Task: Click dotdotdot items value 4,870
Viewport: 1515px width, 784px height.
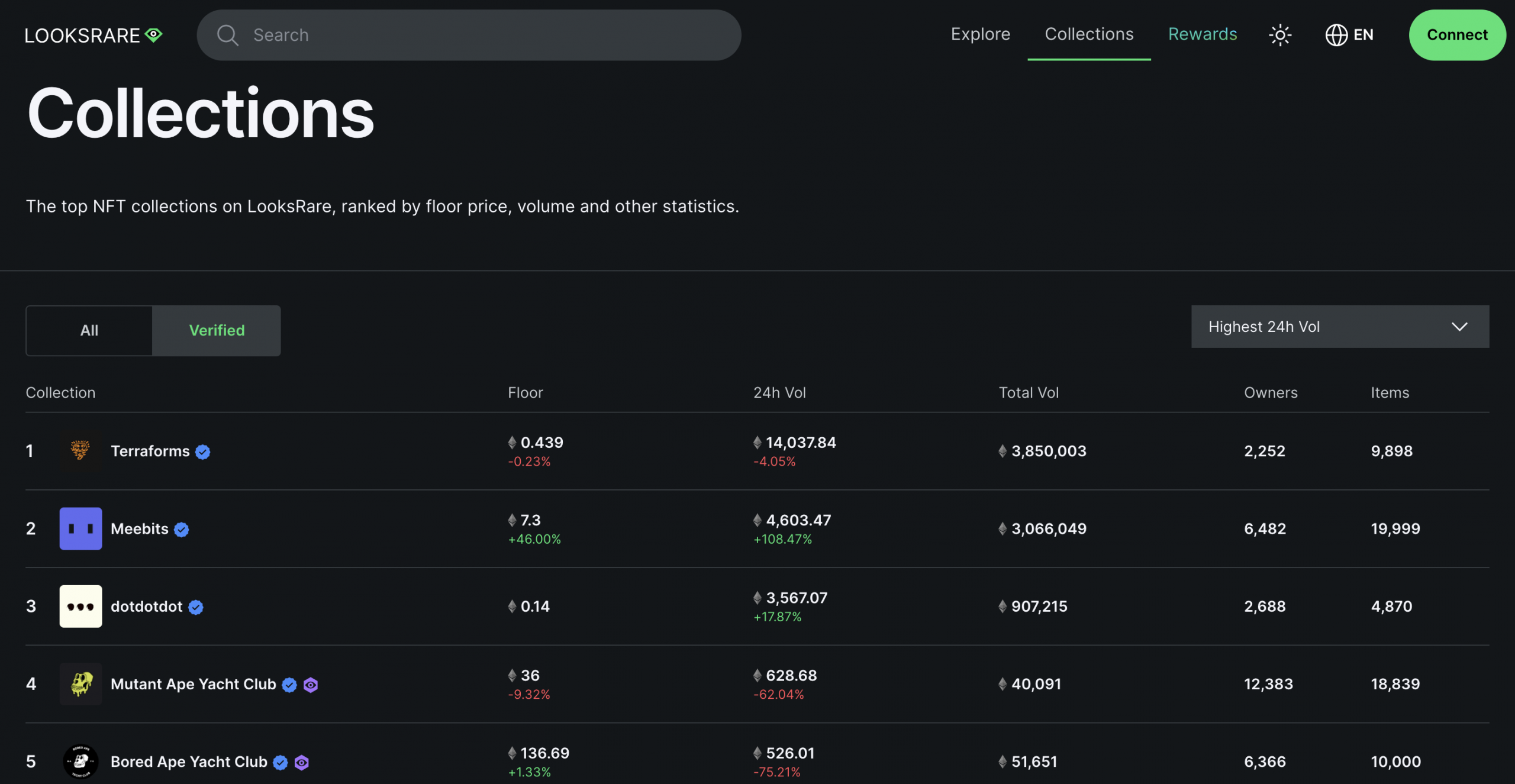Action: point(1391,606)
